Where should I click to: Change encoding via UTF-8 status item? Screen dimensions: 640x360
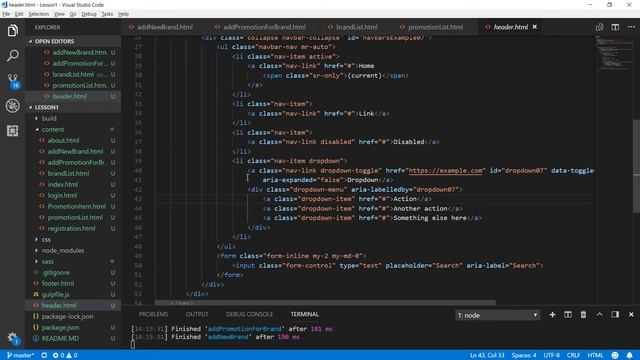click(x=551, y=355)
